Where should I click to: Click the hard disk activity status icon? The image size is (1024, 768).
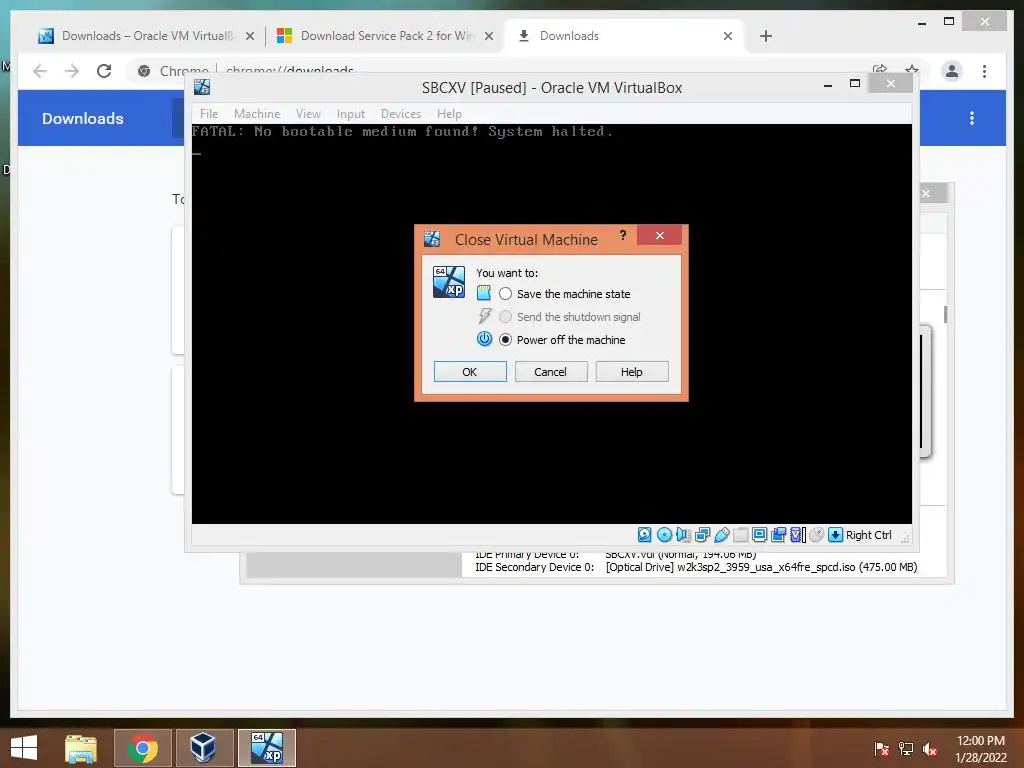coord(645,535)
